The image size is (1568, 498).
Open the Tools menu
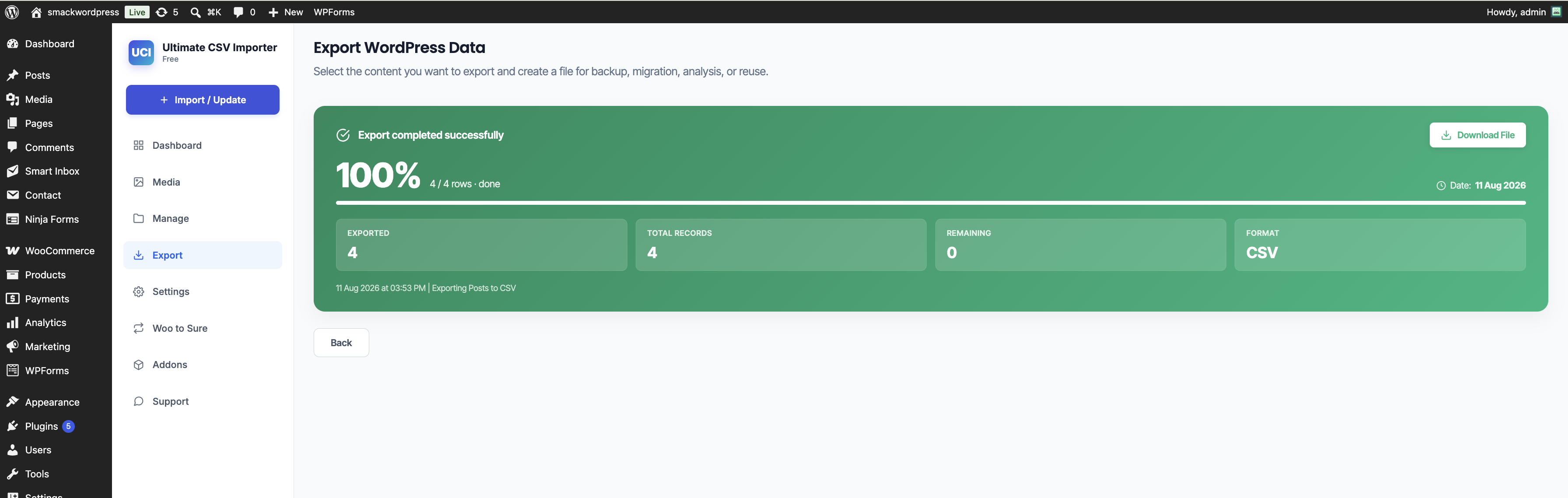click(56, 474)
